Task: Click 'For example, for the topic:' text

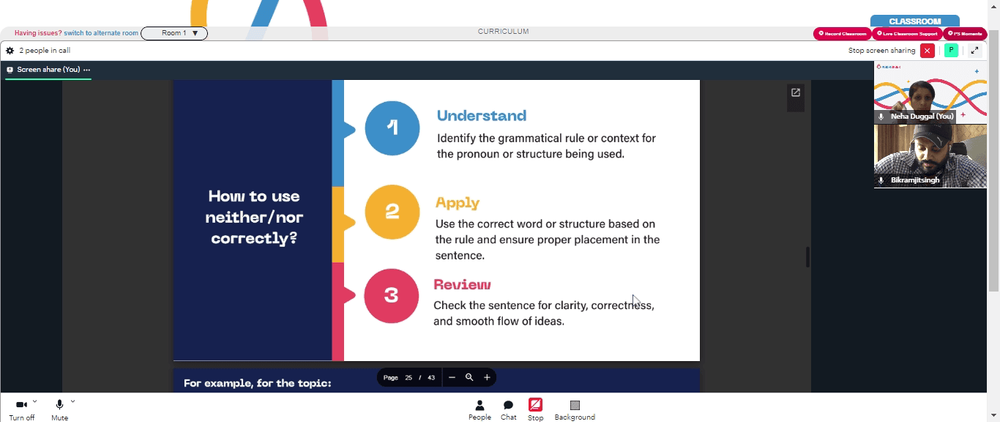Action: (258, 383)
